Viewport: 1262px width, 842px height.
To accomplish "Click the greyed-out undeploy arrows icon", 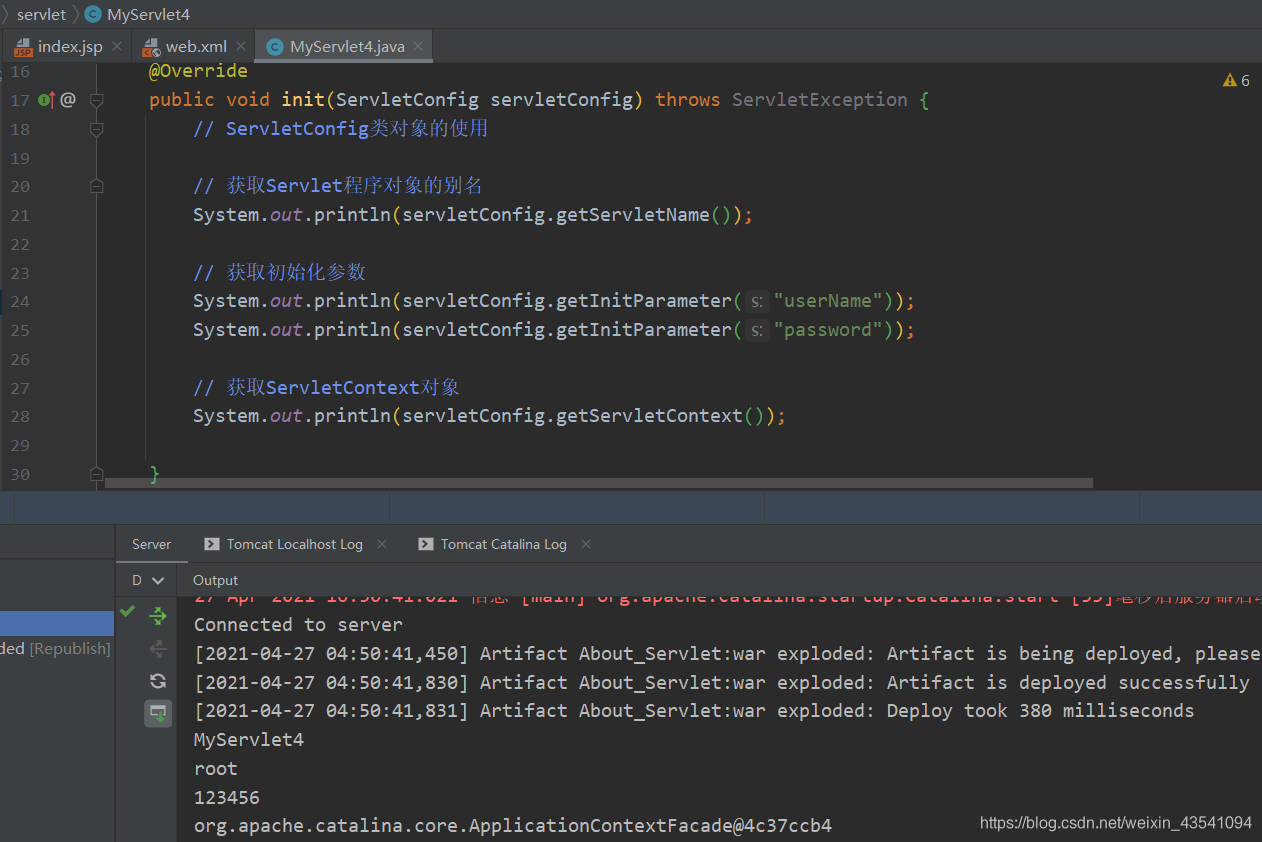I will [x=158, y=649].
